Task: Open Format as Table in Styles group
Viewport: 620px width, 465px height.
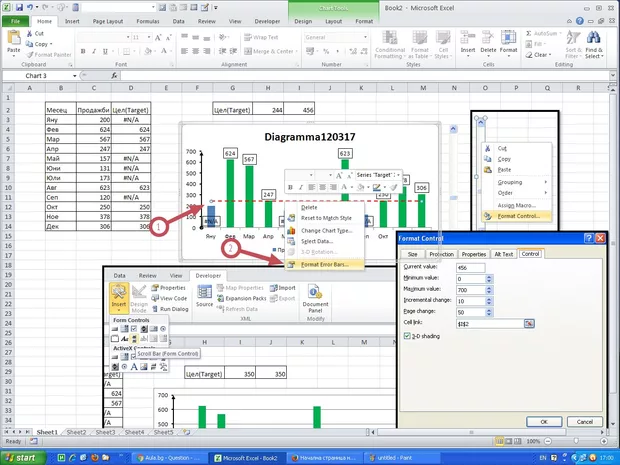Action: click(x=420, y=45)
